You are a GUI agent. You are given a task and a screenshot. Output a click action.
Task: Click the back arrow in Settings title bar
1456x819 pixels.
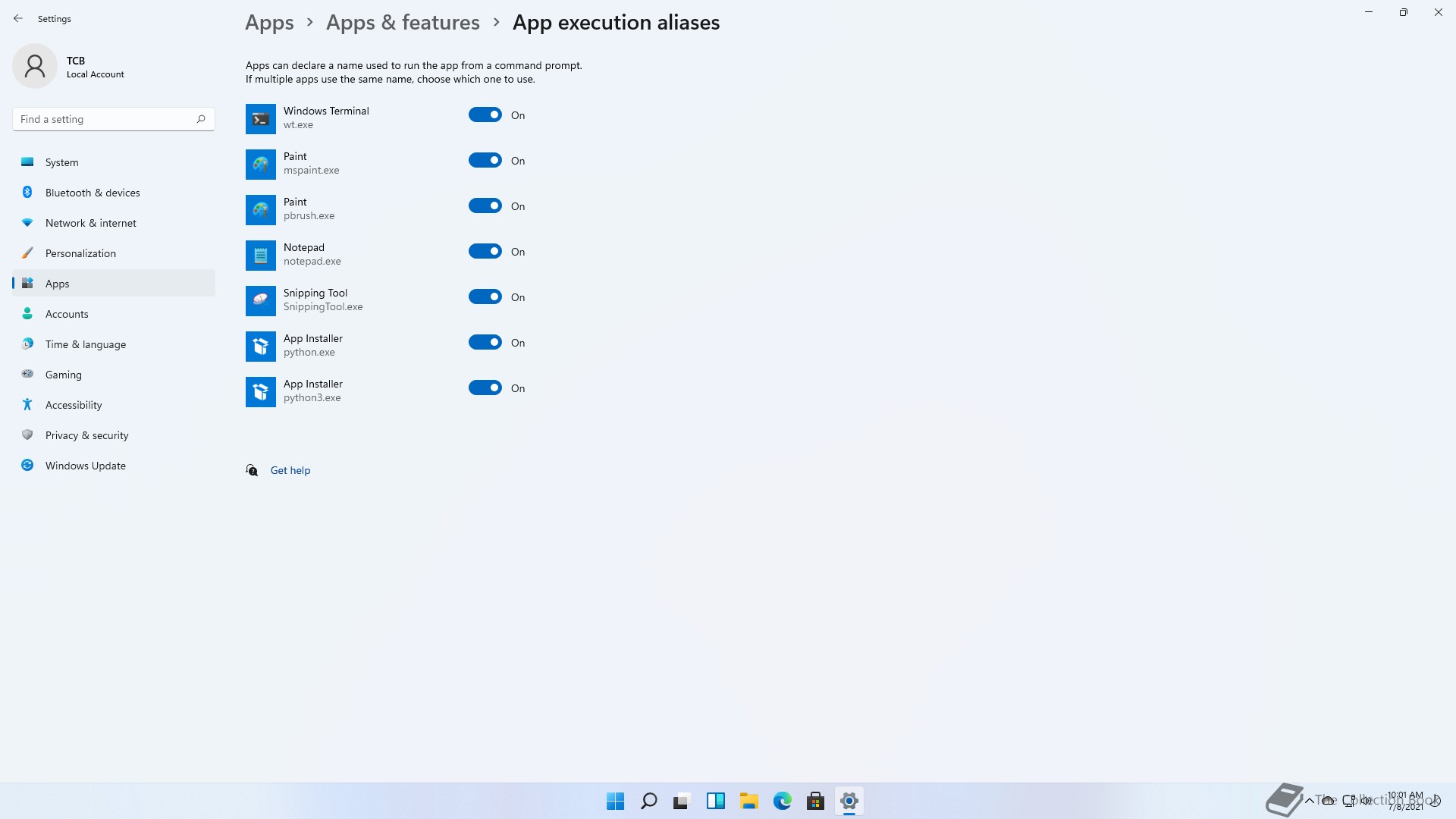tap(18, 18)
